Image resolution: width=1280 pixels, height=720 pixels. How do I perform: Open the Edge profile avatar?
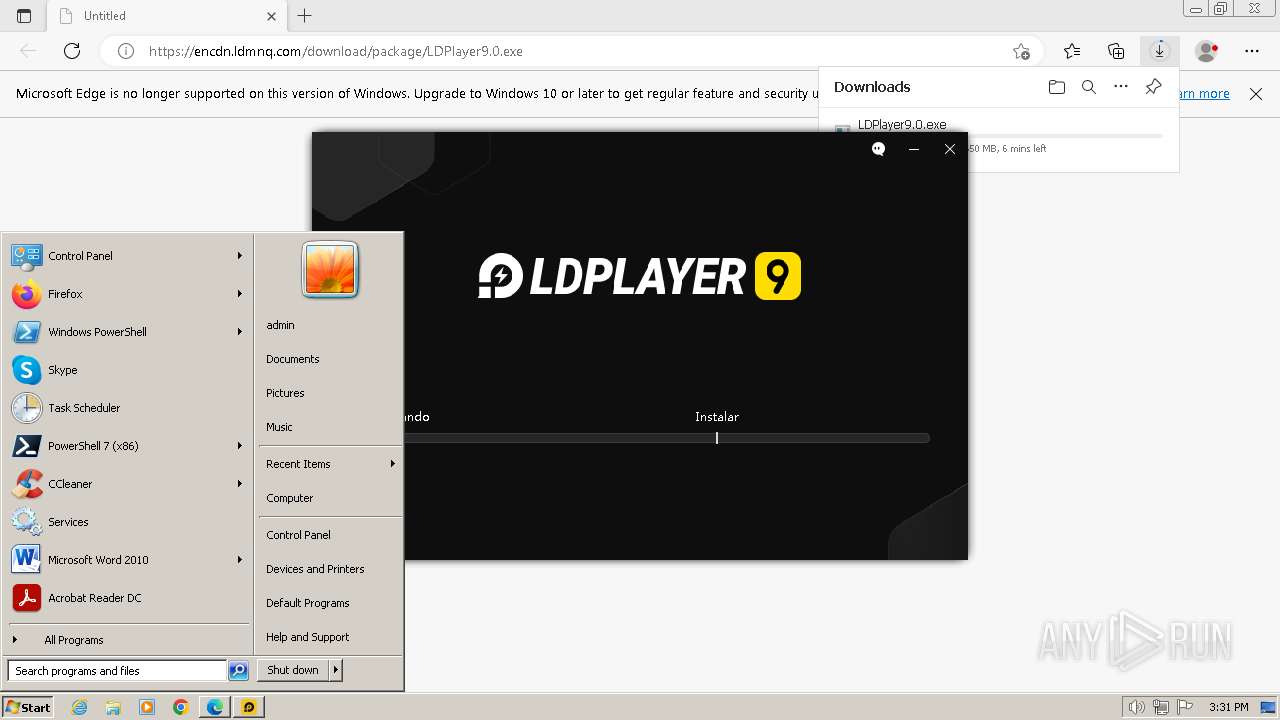pos(1208,51)
